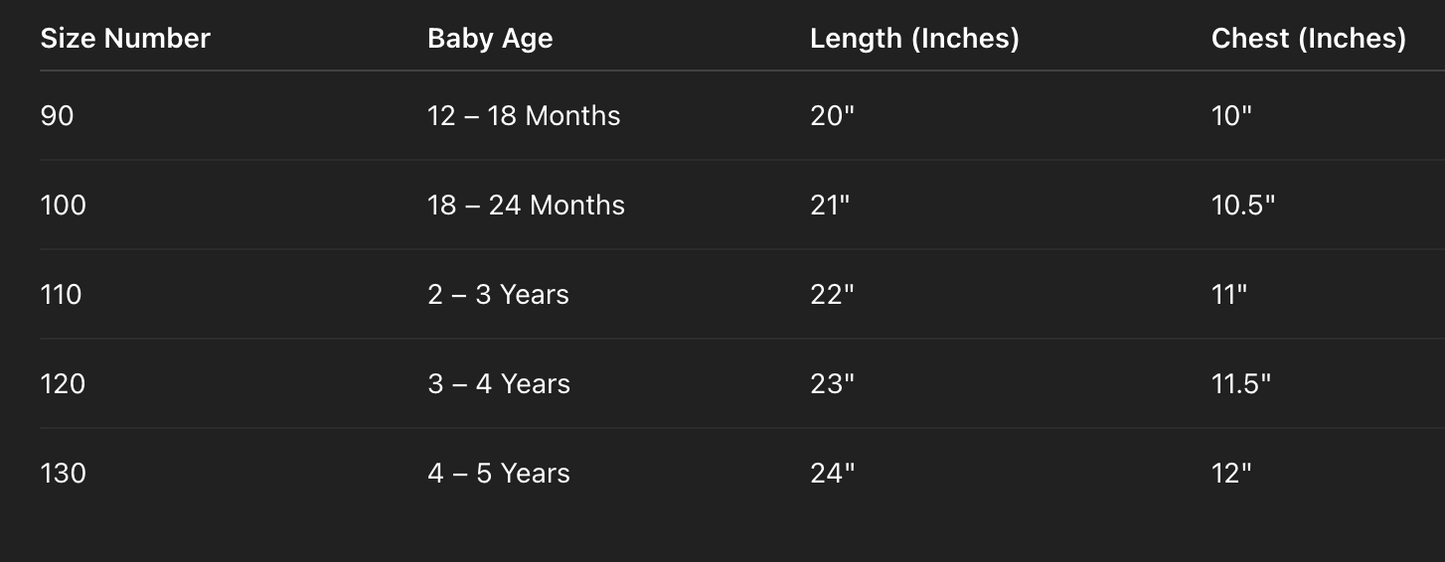Select the size 120 cell
Image resolution: width=1445 pixels, height=562 pixels.
[x=63, y=384]
